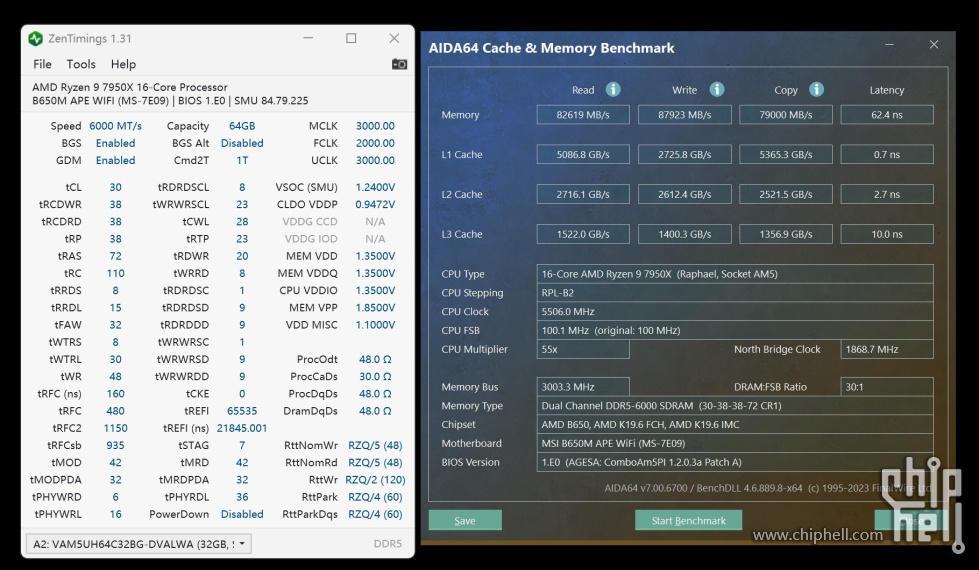Click the MEM VPP voltage 1.8500V

pyautogui.click(x=375, y=308)
